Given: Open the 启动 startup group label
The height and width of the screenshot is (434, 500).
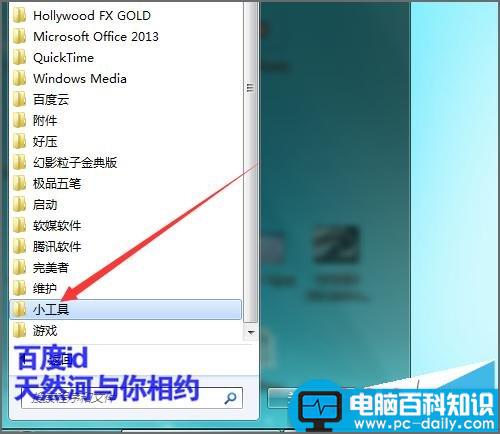Looking at the screenshot, I should coord(45,205).
